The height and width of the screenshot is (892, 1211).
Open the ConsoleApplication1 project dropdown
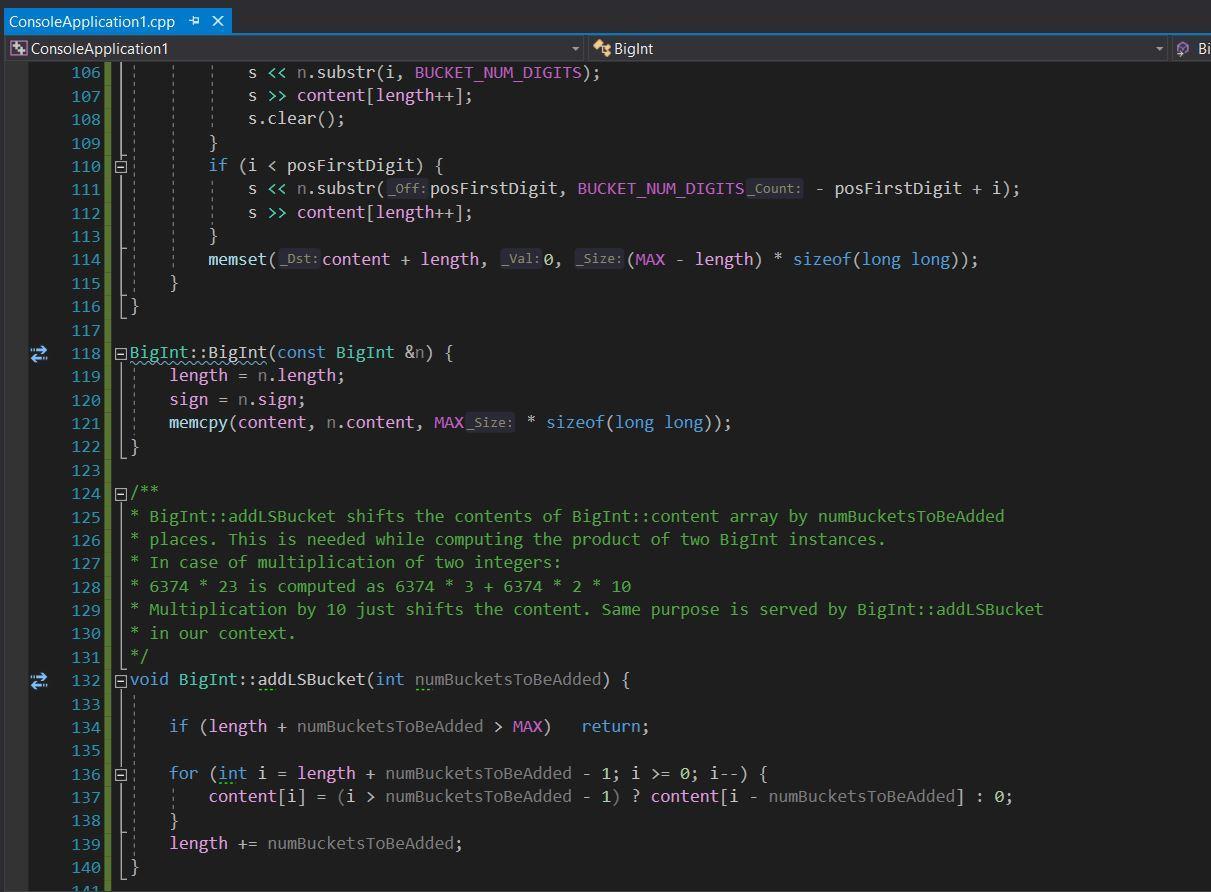pyautogui.click(x=575, y=48)
